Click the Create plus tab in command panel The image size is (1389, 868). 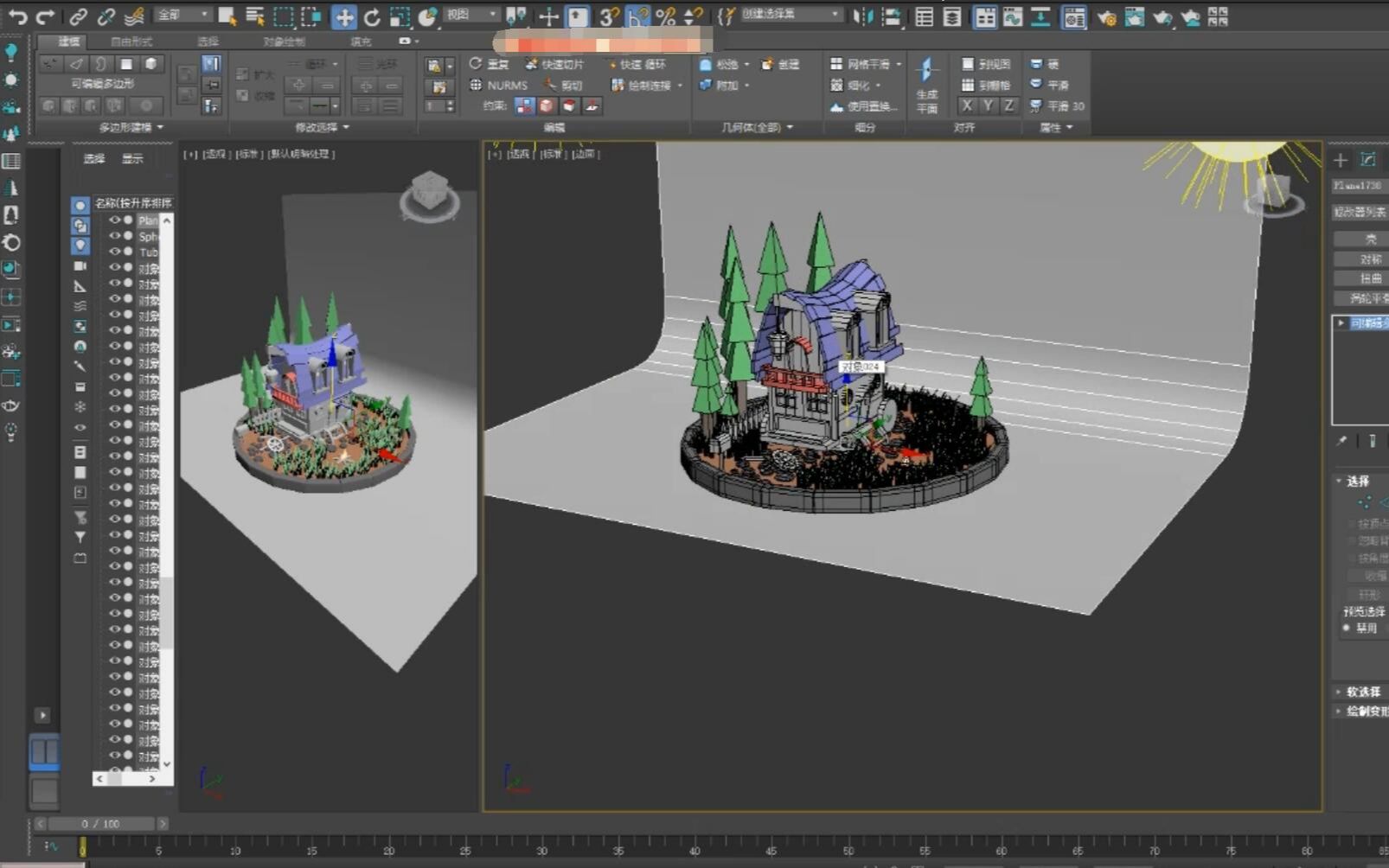(1341, 160)
